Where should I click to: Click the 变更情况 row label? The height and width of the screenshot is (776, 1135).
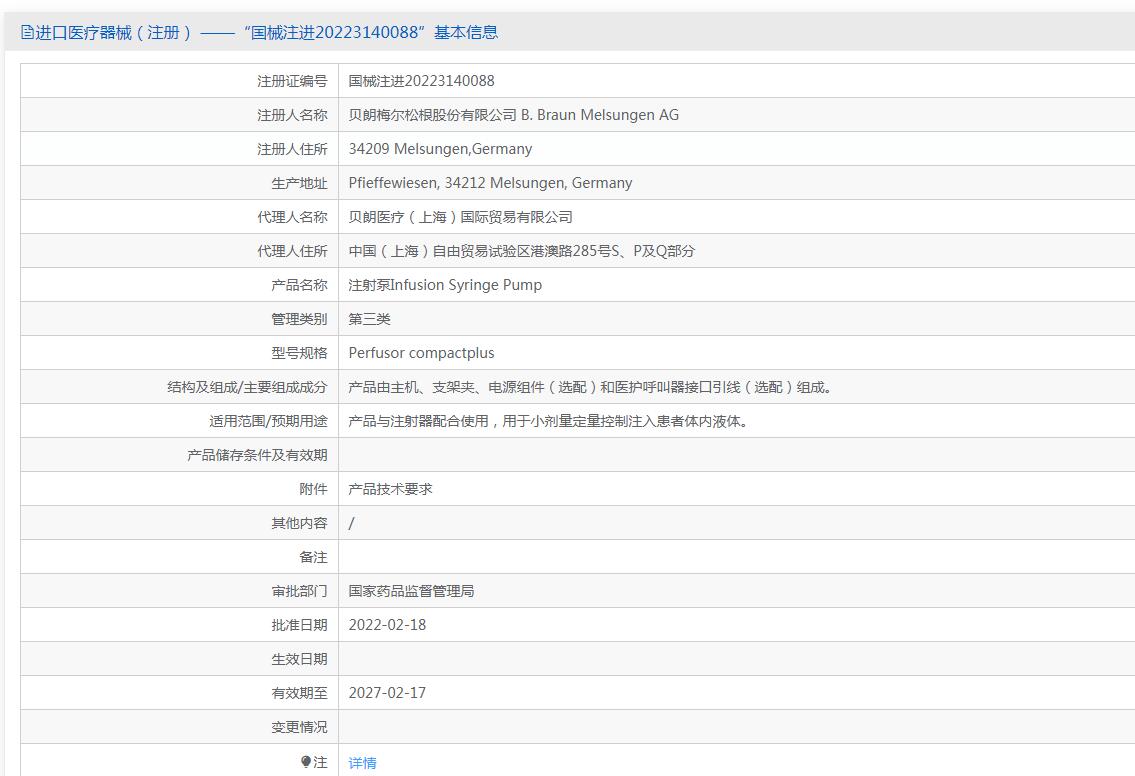click(299, 728)
